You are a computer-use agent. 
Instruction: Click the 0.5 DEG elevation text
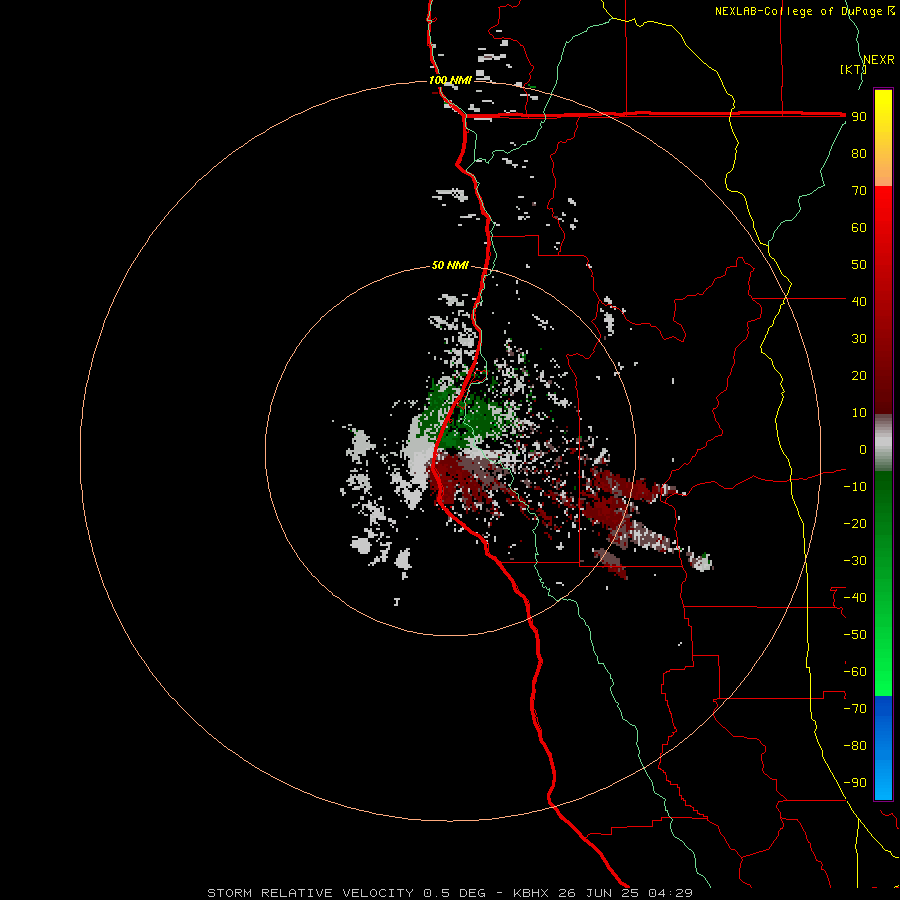coord(454,893)
